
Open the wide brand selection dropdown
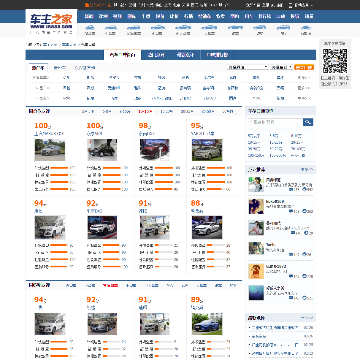(248, 67)
